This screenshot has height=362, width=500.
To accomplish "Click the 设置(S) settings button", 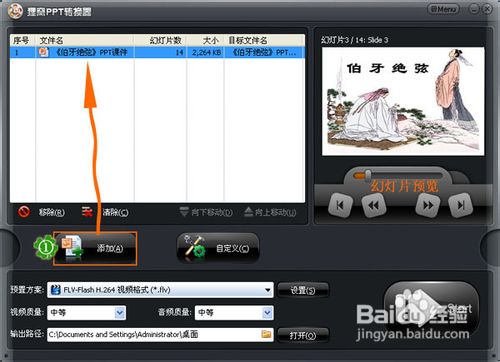I will point(303,290).
